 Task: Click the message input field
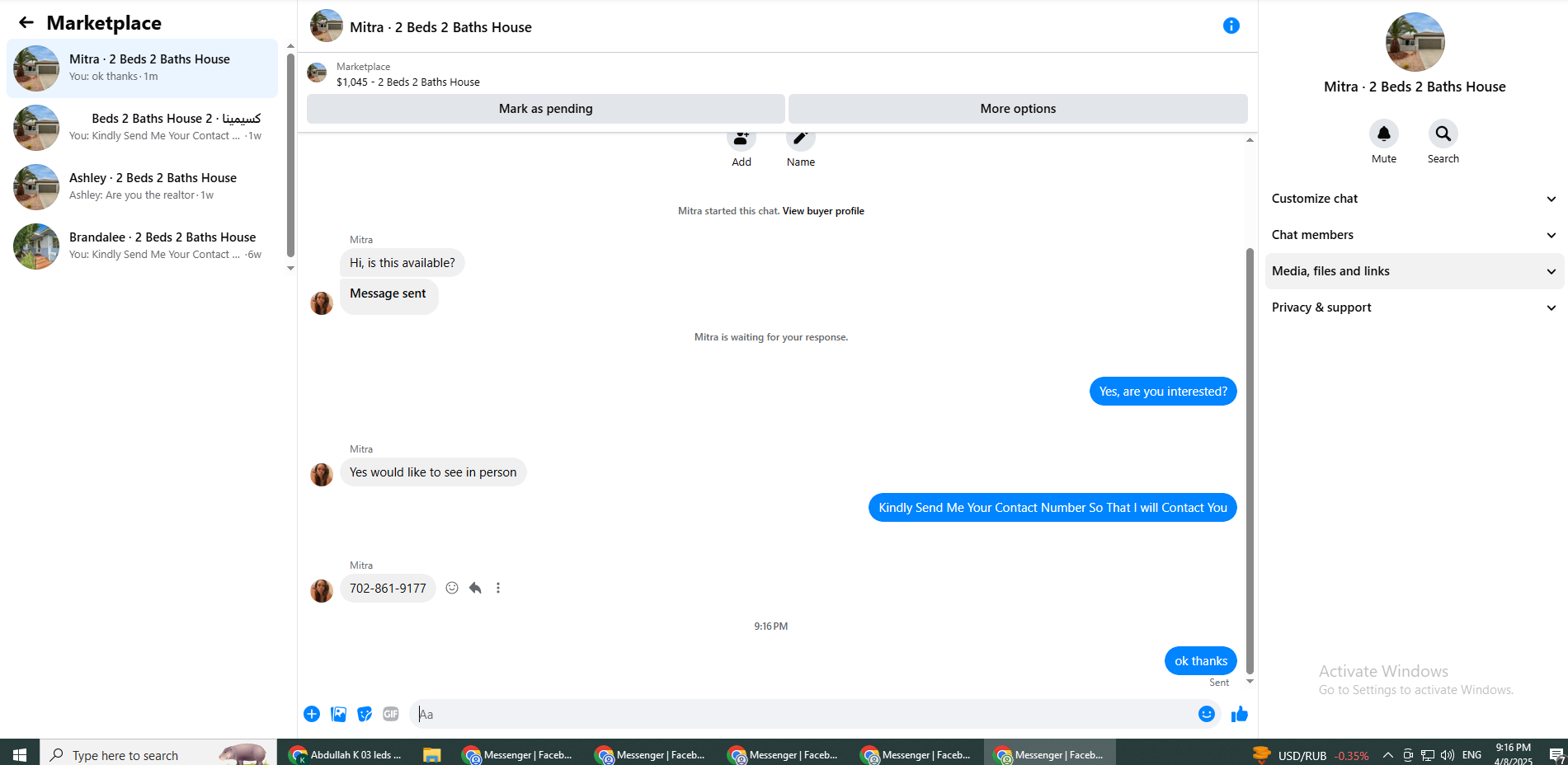[x=803, y=714]
